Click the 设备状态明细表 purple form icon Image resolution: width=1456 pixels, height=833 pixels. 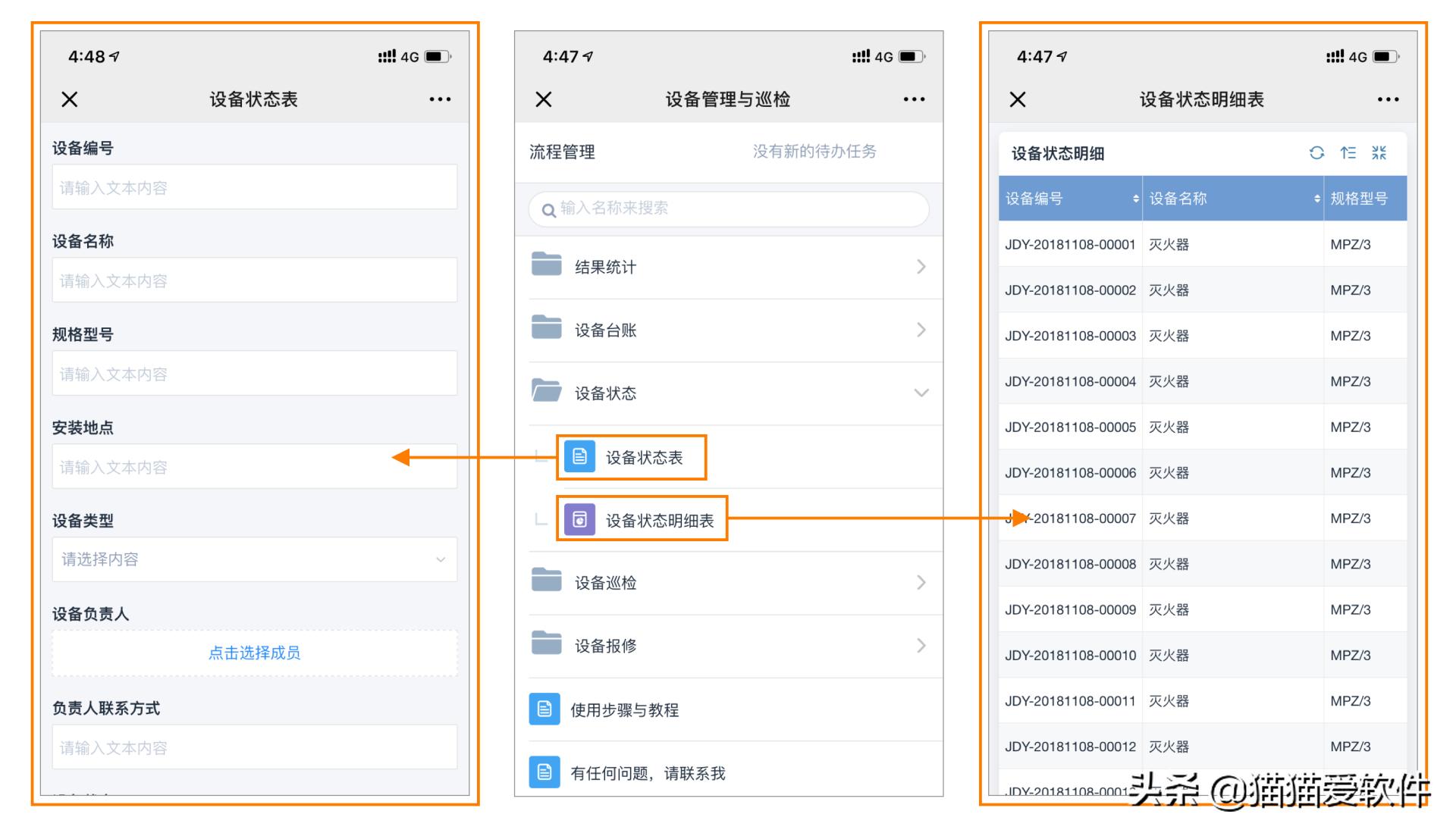(579, 519)
